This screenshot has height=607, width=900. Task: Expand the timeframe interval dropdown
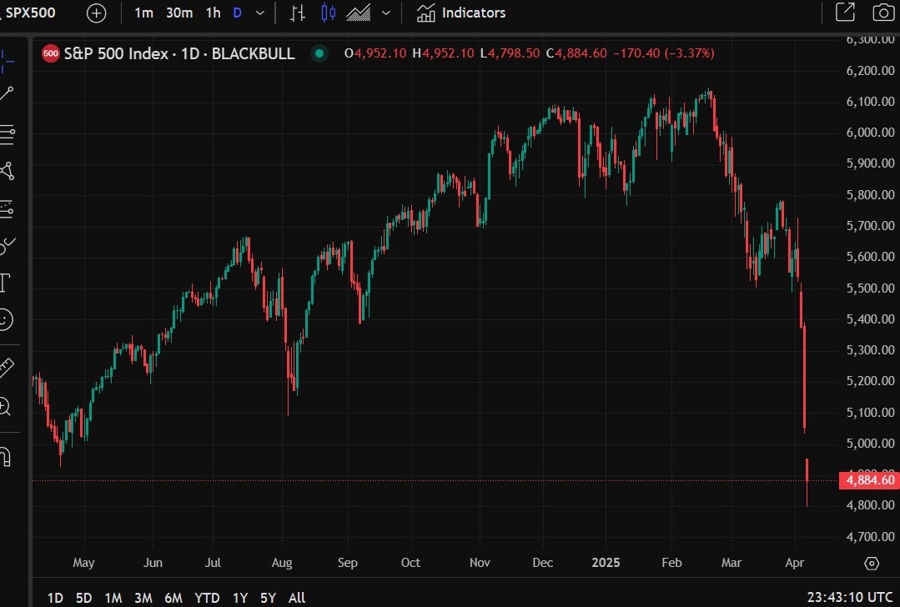click(x=260, y=13)
